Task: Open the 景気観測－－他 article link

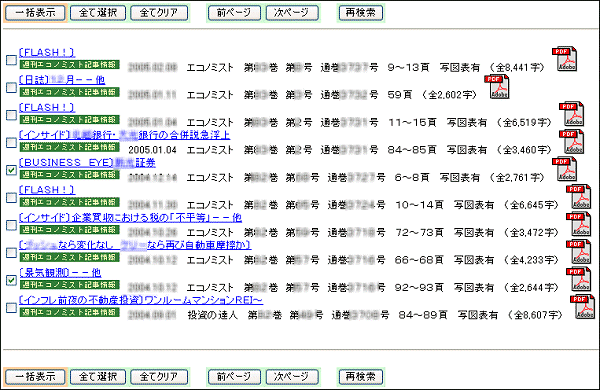Action: click(60, 273)
